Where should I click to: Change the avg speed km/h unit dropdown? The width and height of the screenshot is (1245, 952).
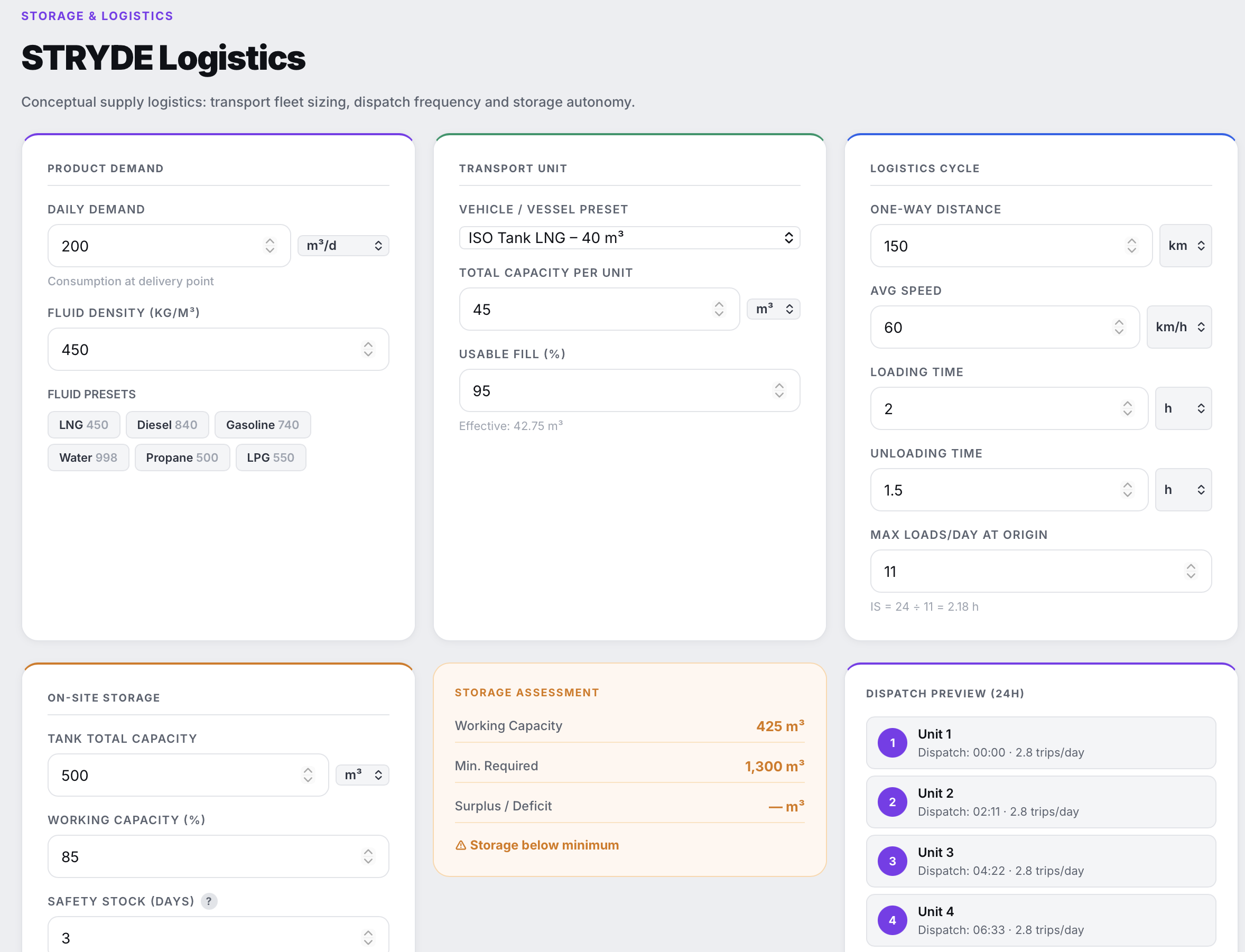[x=1179, y=327]
